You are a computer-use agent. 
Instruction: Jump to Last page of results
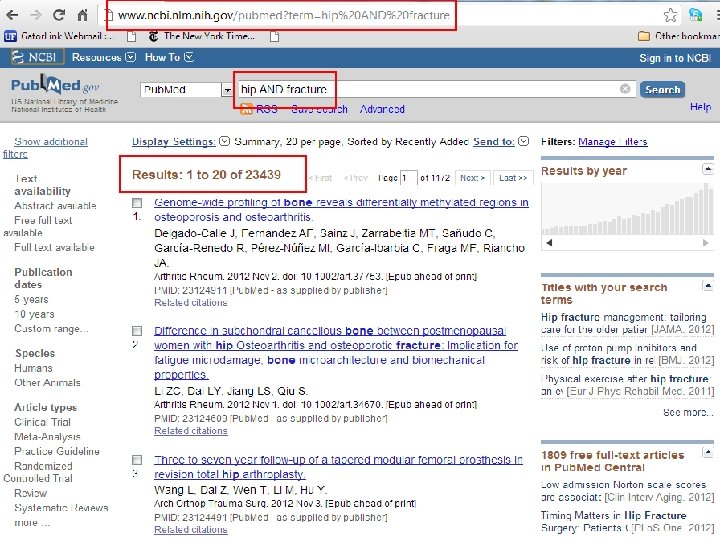coord(513,178)
